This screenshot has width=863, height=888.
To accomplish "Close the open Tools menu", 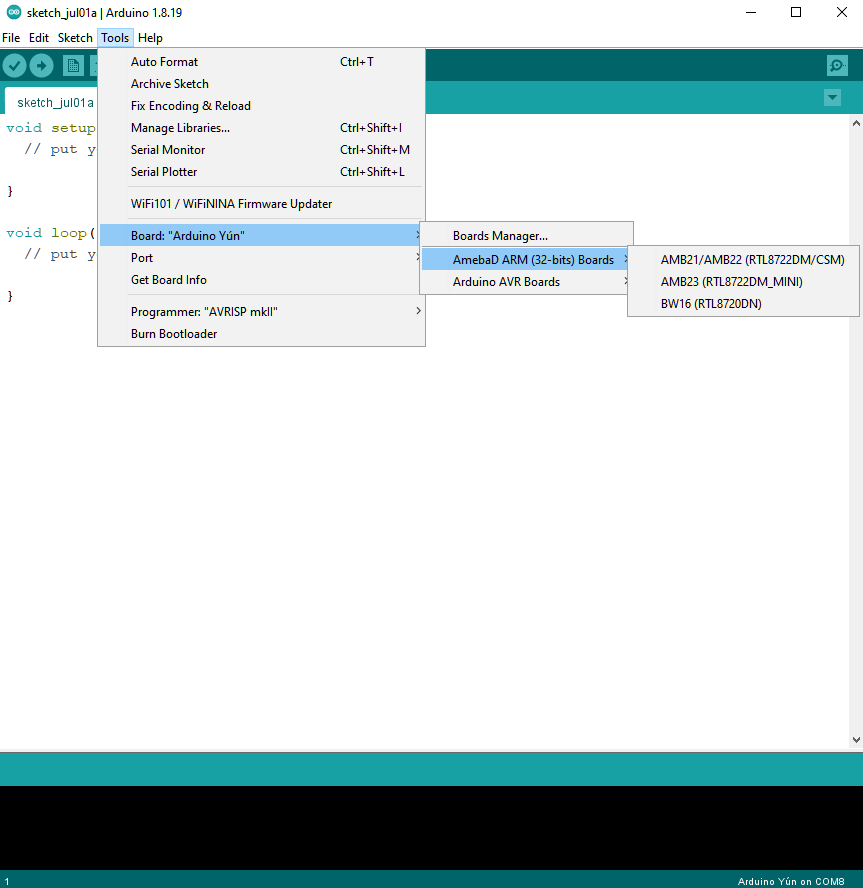I will click(x=115, y=38).
